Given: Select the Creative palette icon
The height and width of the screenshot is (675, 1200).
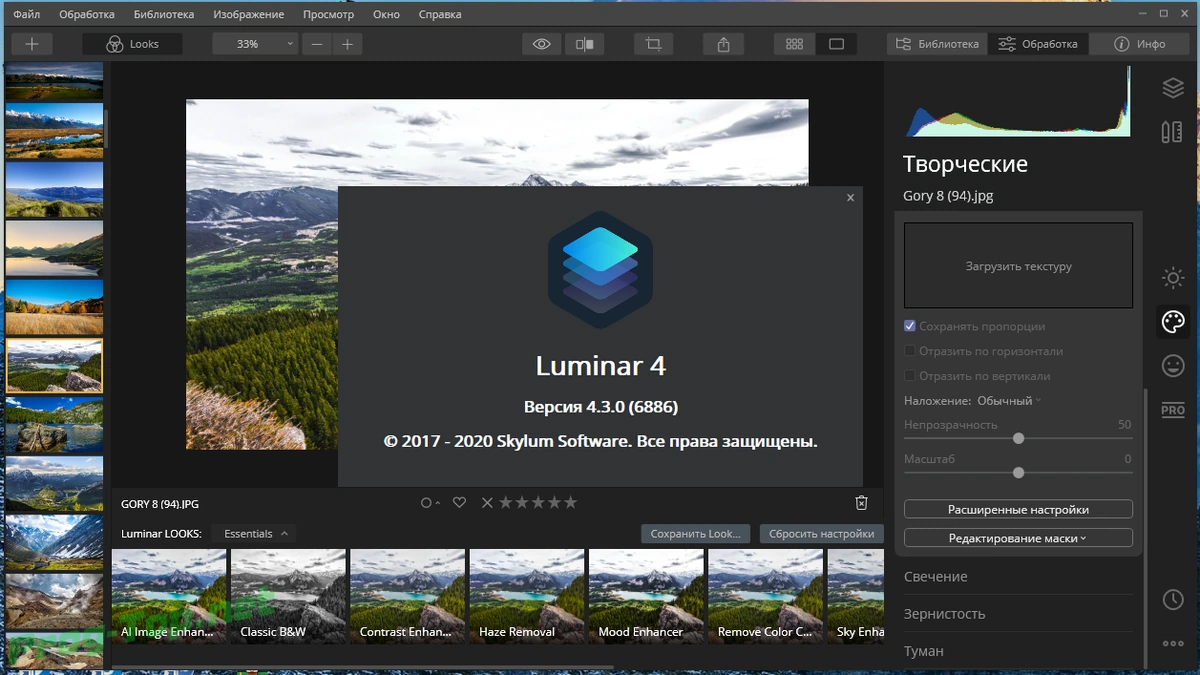Looking at the screenshot, I should coord(1173,322).
